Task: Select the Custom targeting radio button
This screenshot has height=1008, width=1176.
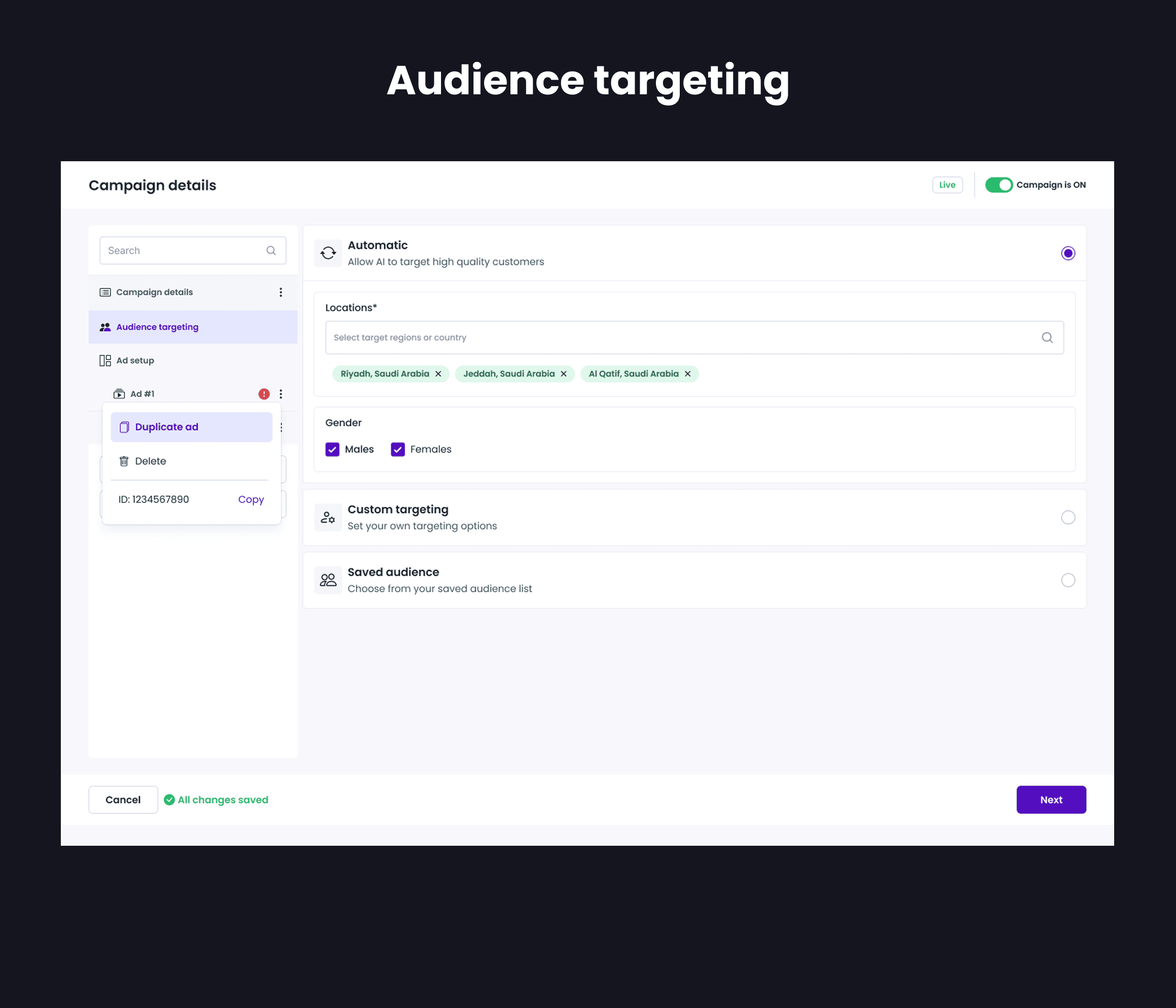Action: 1068,517
